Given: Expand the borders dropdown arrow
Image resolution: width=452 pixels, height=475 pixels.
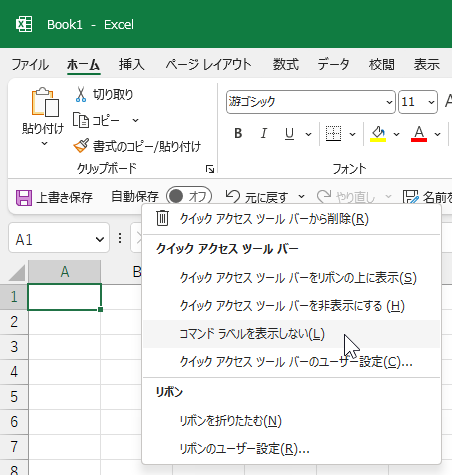Looking at the screenshot, I should 352,134.
